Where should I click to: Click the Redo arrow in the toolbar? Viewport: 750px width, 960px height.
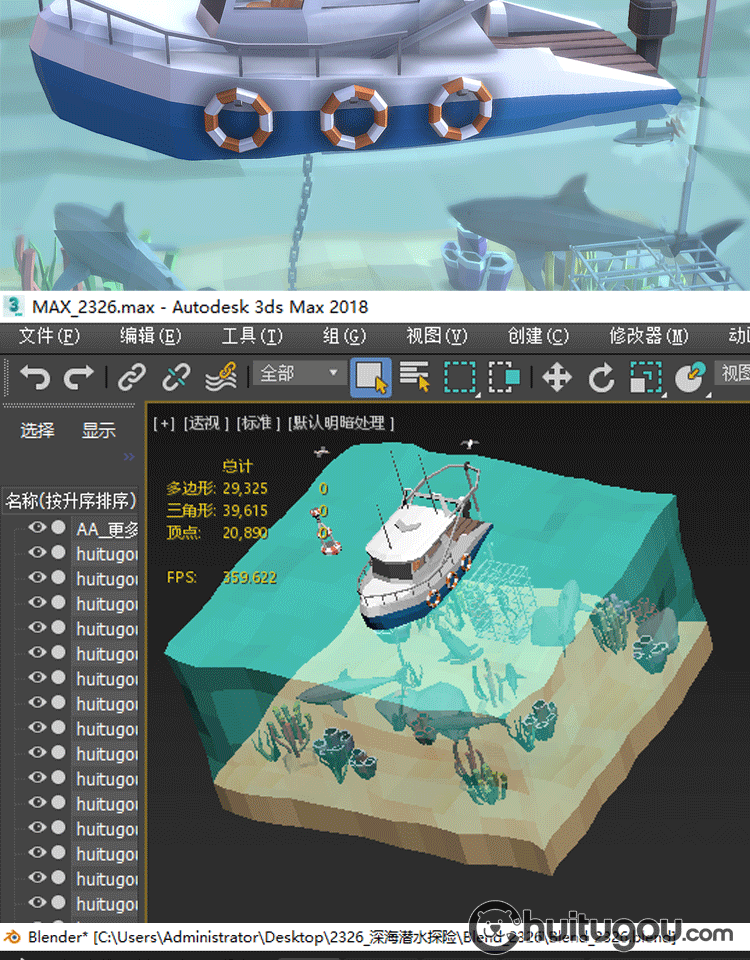click(78, 377)
